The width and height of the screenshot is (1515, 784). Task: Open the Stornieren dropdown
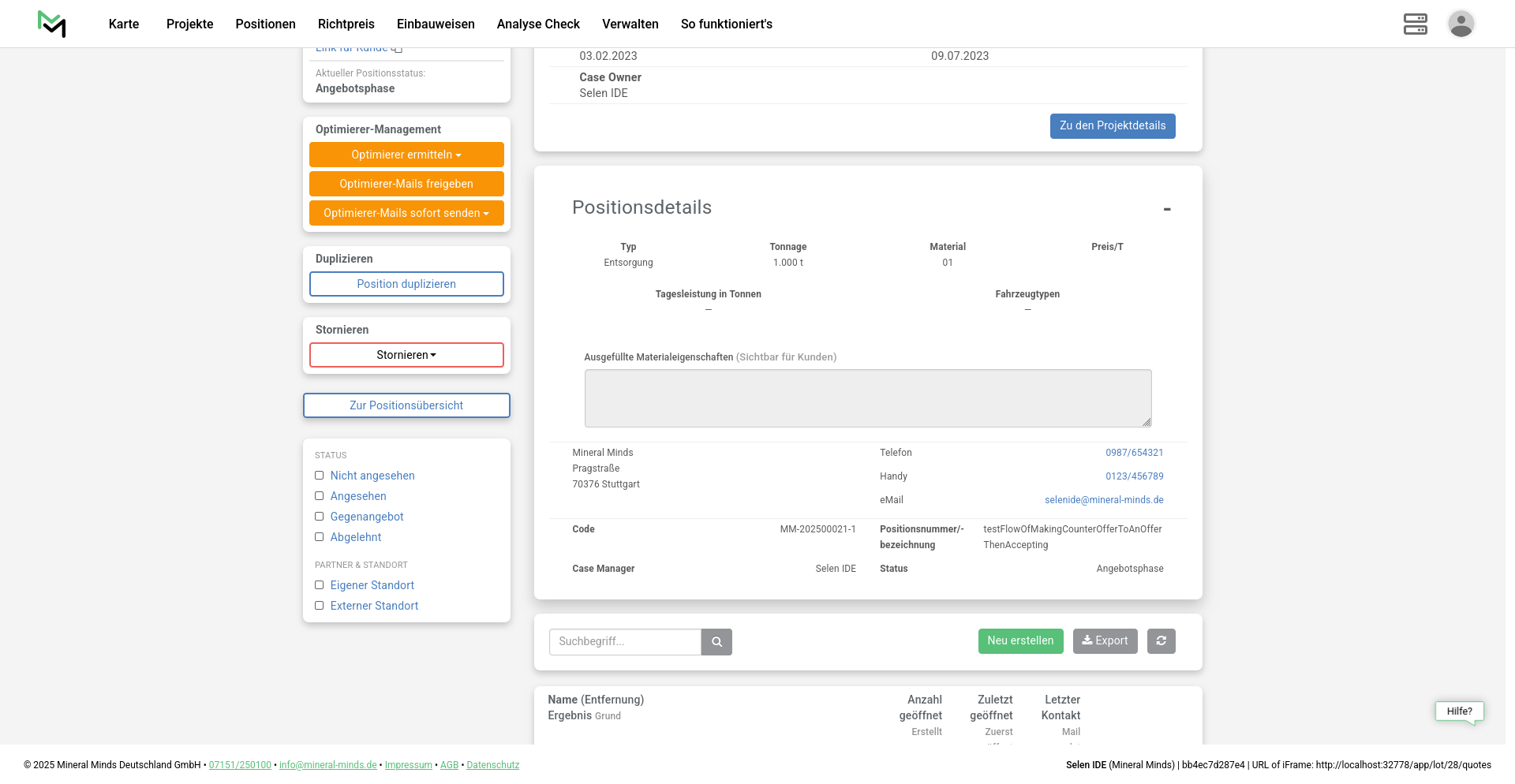click(406, 355)
